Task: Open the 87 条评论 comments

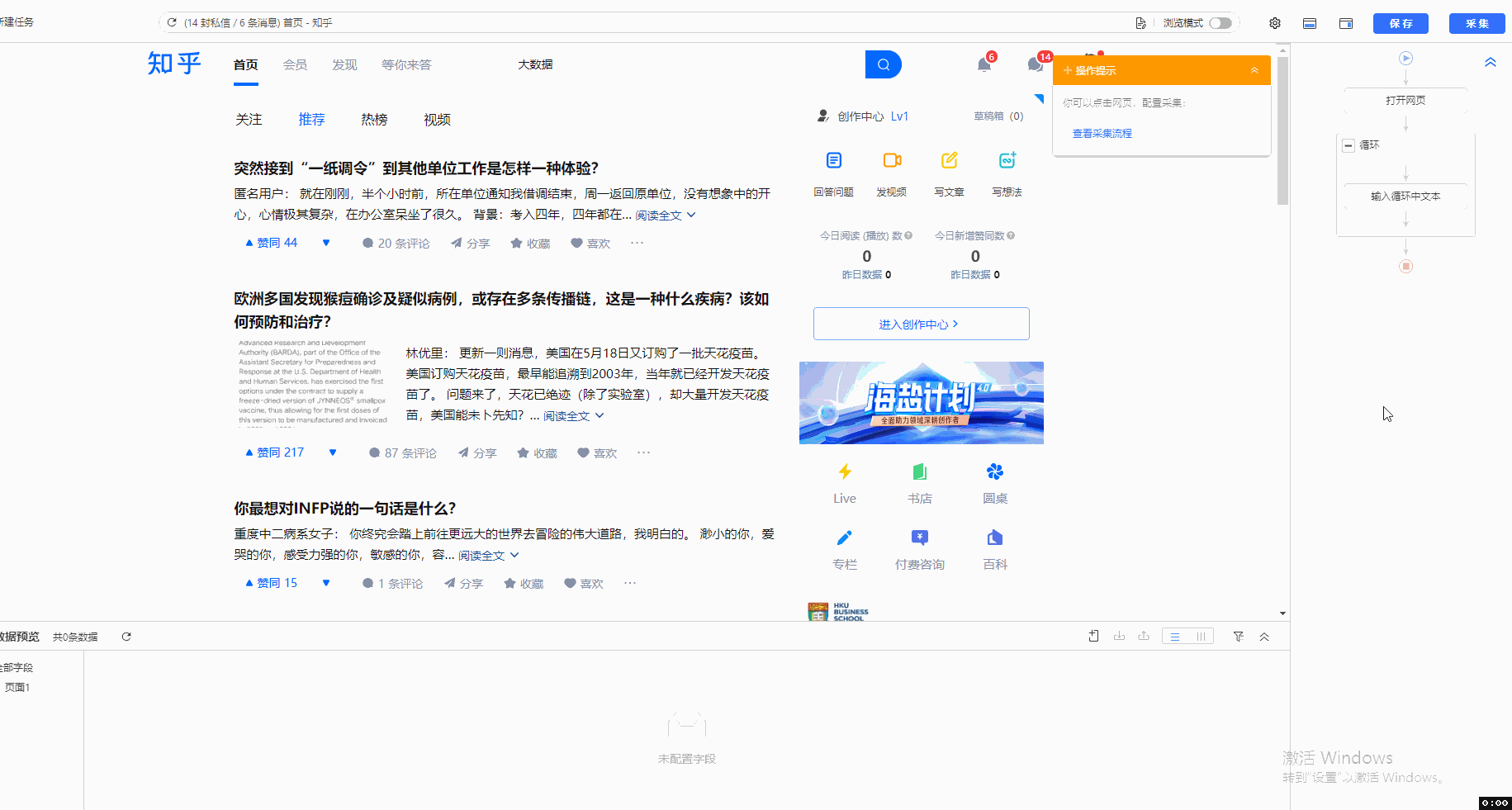Action: point(402,453)
